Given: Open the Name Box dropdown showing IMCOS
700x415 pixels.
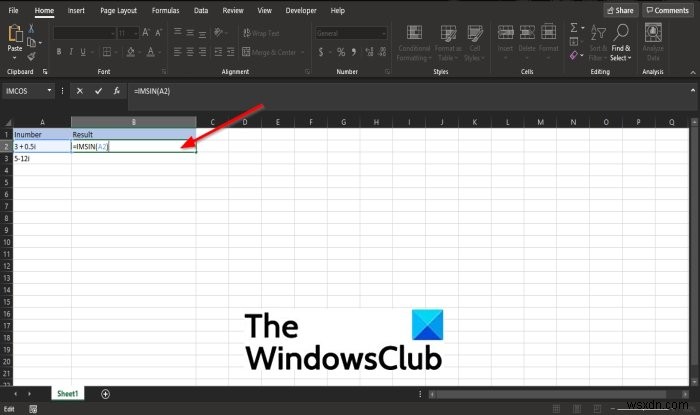Looking at the screenshot, I should 49,91.
